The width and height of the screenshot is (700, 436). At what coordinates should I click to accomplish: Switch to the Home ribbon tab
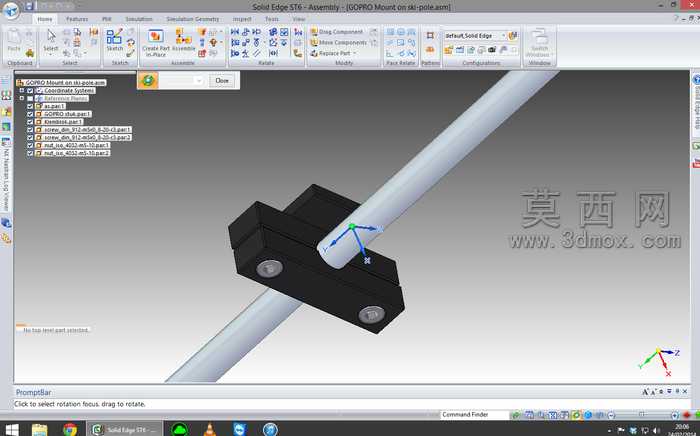tap(45, 19)
